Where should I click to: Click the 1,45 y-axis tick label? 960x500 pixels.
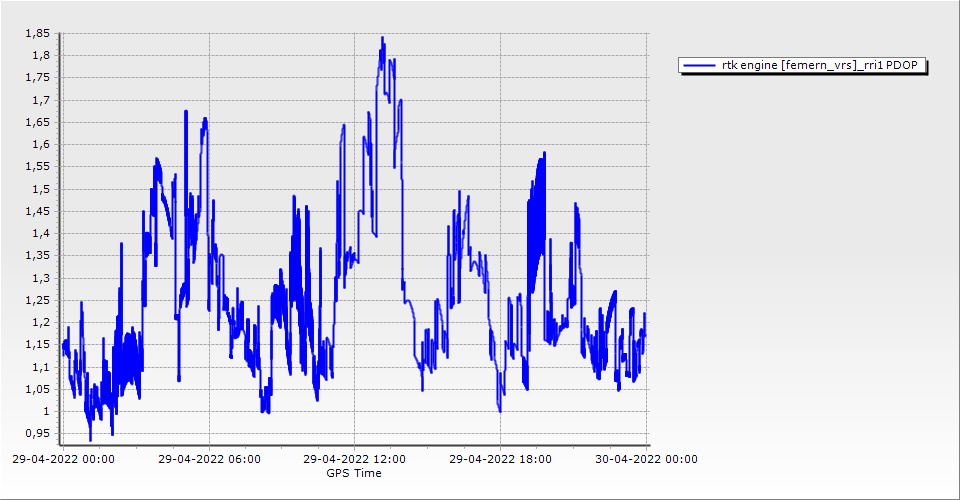37,211
